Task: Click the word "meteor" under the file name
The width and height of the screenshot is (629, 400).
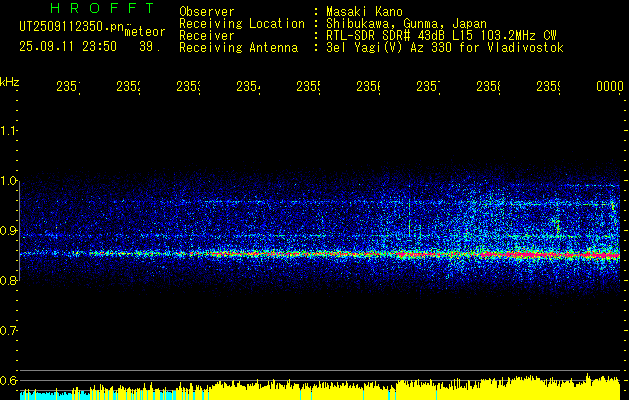Action: coord(145,32)
